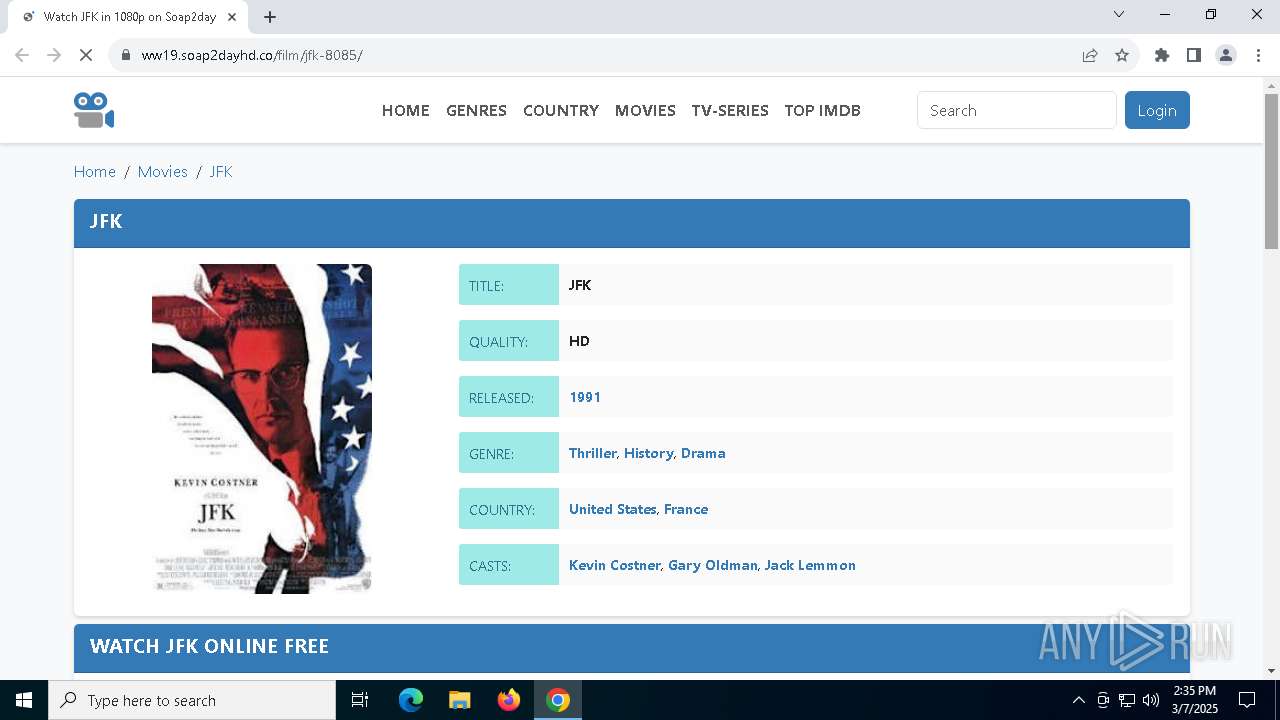Image resolution: width=1280 pixels, height=720 pixels.
Task: Open taskbar clock showing 2:35 PM
Action: (x=1195, y=700)
